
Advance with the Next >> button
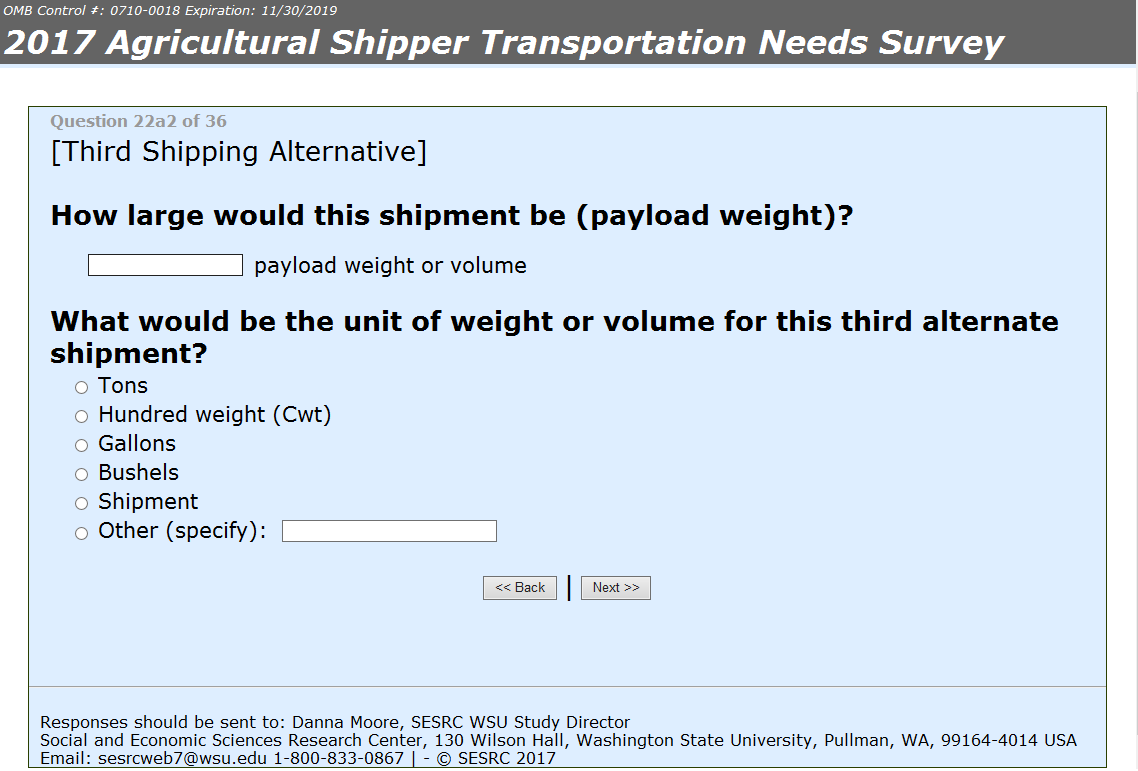click(615, 588)
